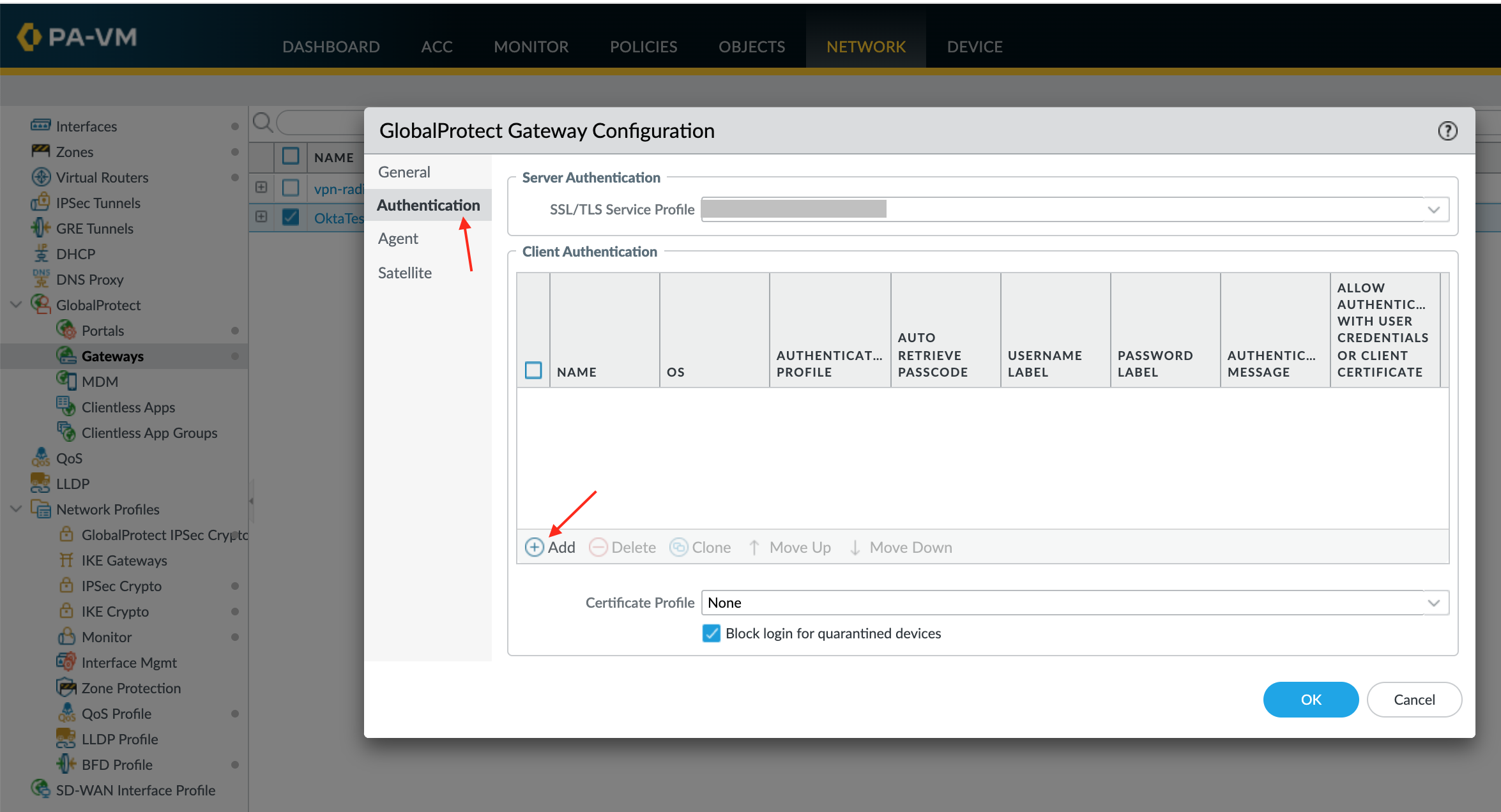
Task: Open the SSL/TLS Service Profile dropdown
Action: tap(1433, 209)
